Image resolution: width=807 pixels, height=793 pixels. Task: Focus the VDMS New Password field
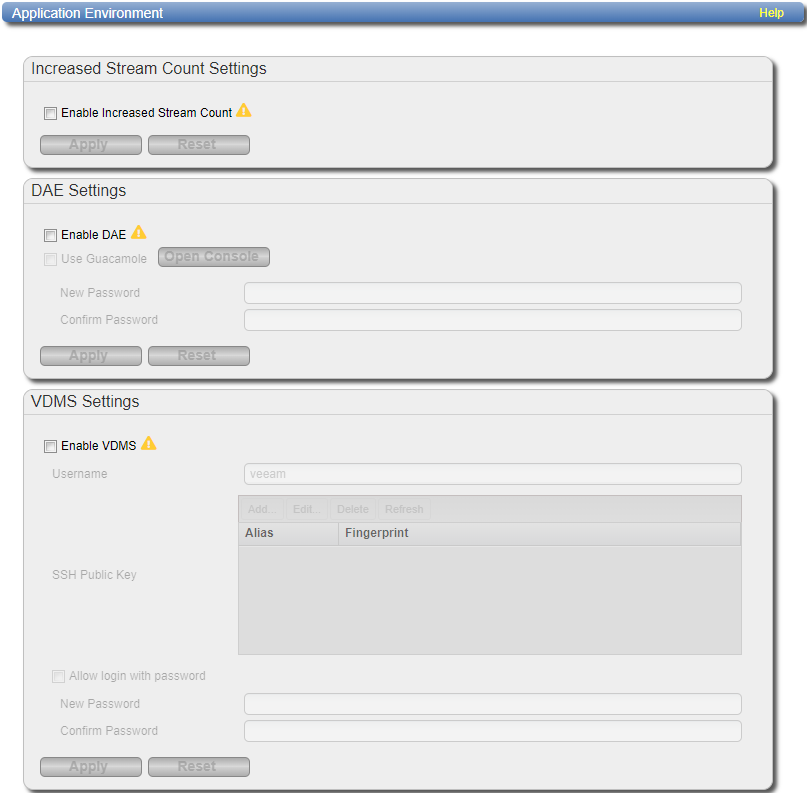(493, 704)
